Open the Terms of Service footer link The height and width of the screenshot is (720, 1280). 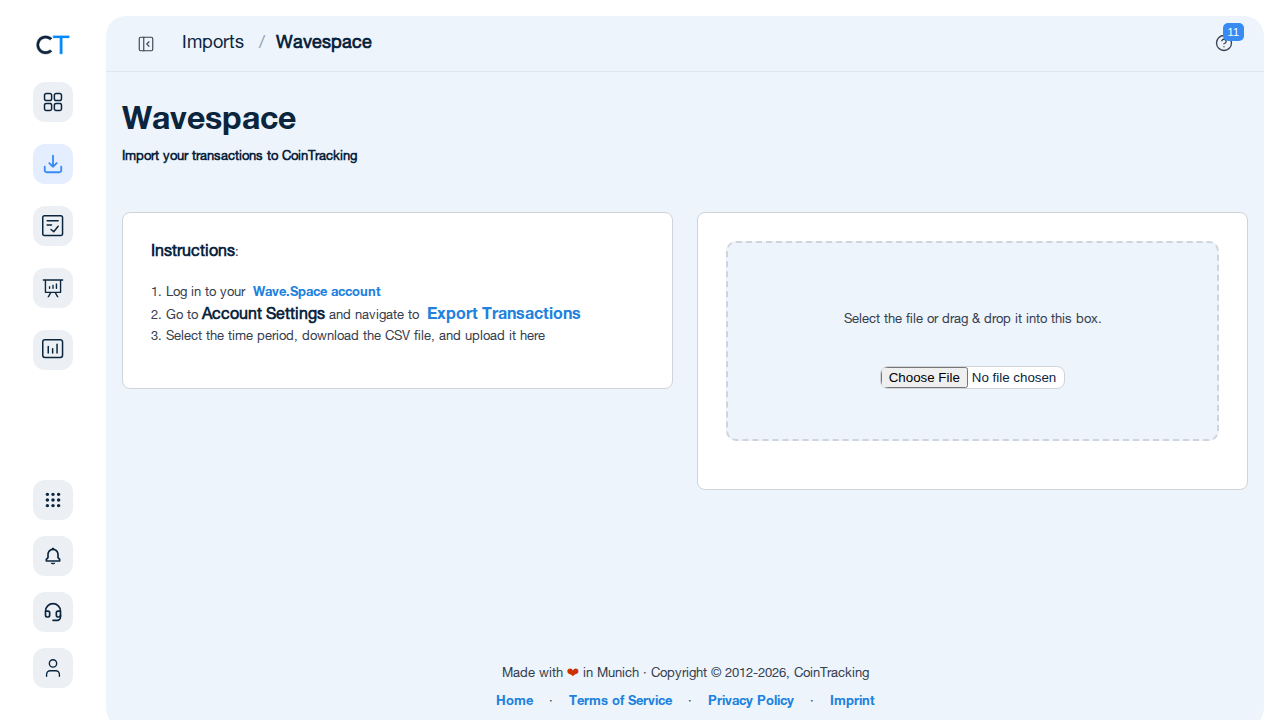click(621, 700)
